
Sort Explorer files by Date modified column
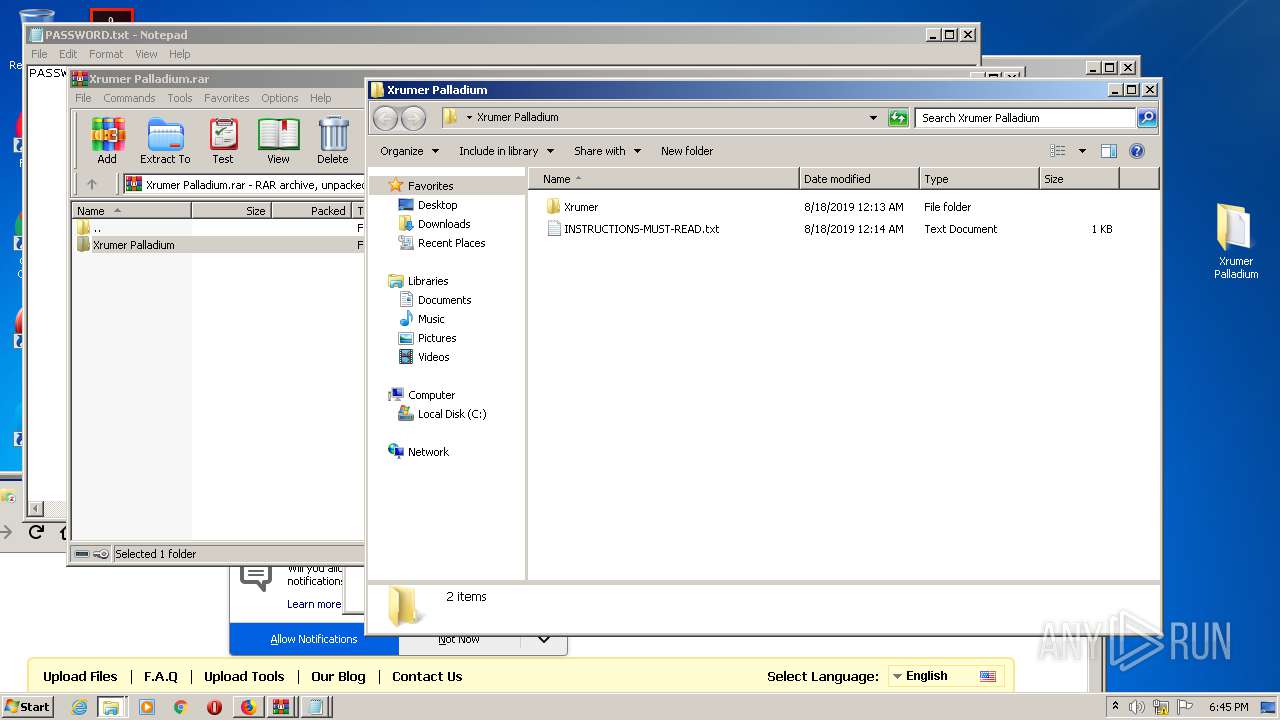859,179
